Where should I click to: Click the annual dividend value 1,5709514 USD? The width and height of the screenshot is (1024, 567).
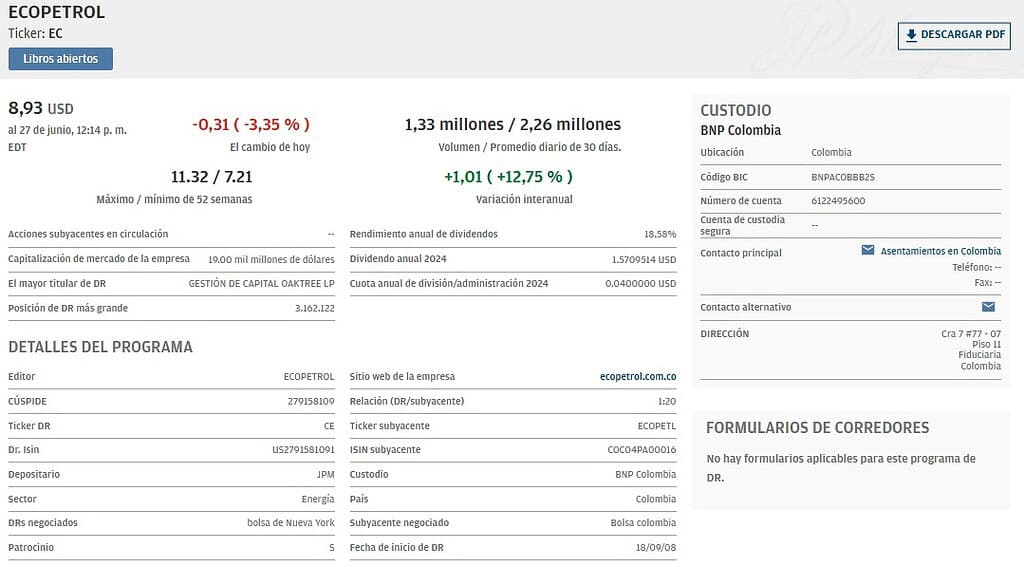(644, 259)
